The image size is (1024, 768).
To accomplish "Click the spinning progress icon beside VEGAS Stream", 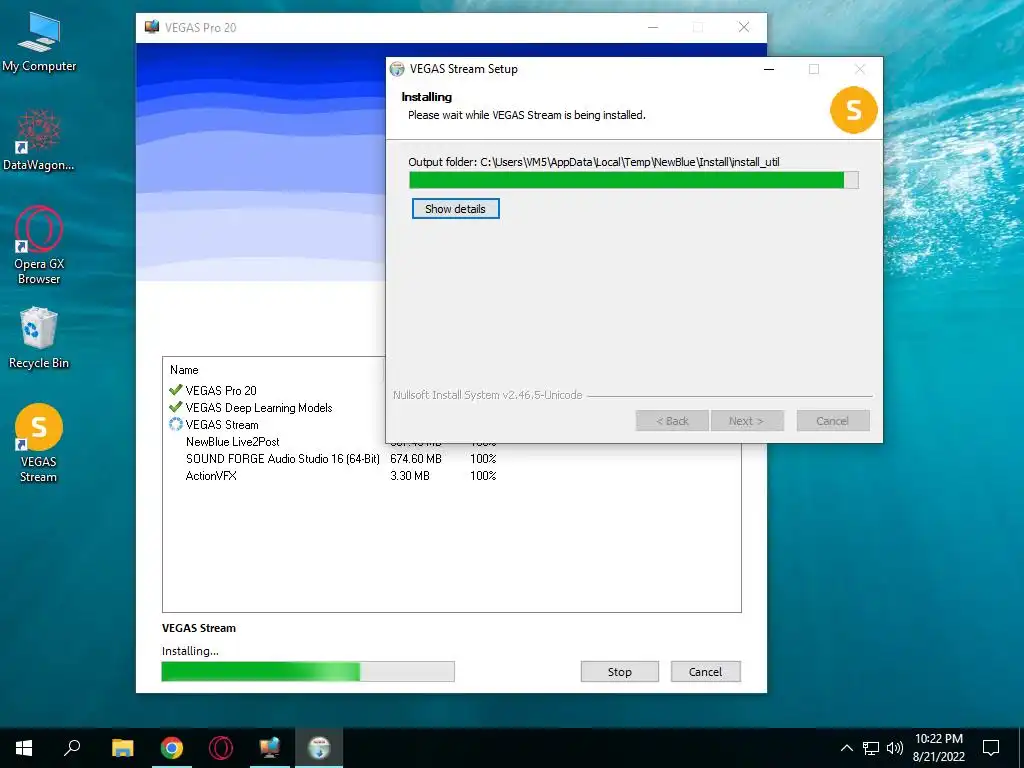I will [175, 424].
